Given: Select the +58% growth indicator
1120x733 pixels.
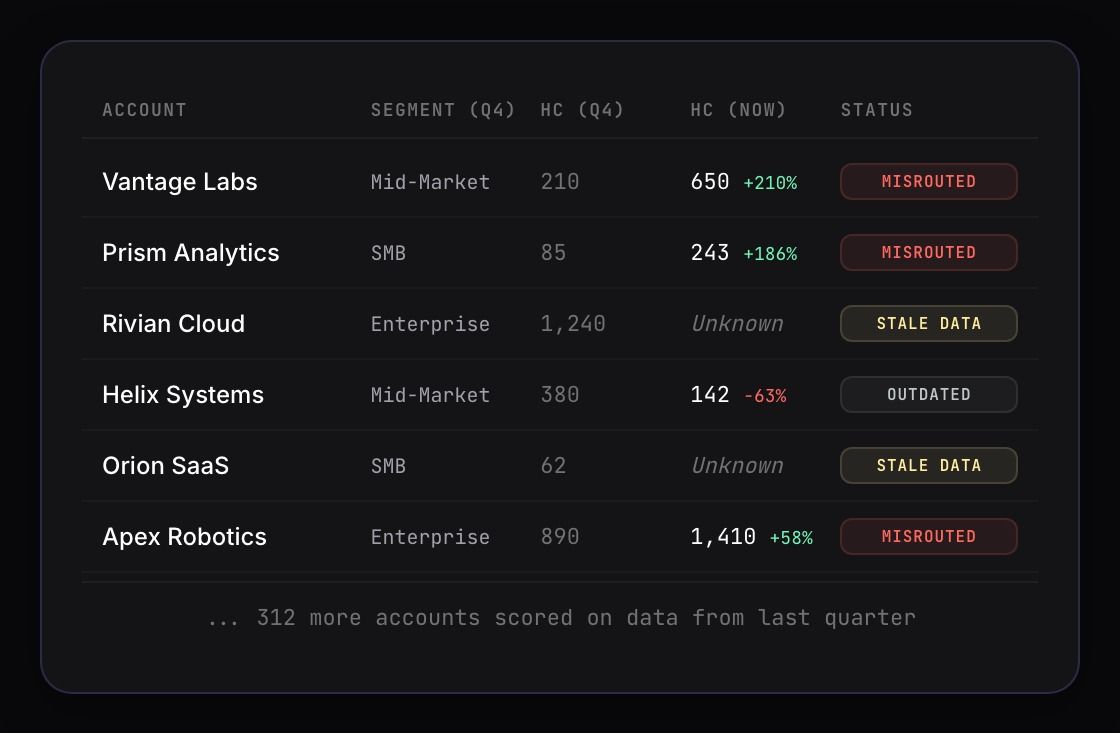Looking at the screenshot, I should [x=791, y=538].
